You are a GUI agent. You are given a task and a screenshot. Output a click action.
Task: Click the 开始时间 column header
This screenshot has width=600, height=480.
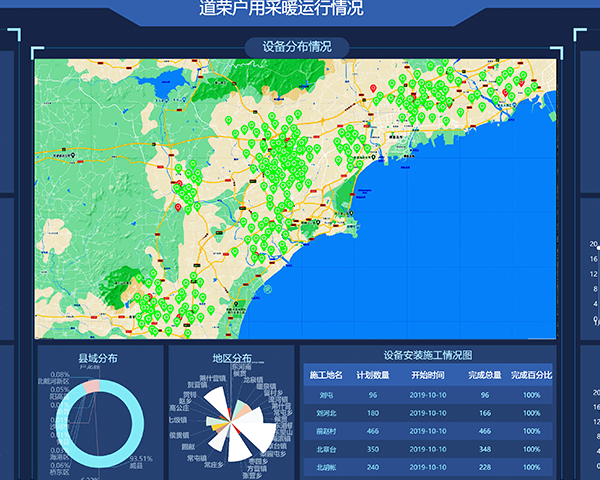pyautogui.click(x=430, y=375)
